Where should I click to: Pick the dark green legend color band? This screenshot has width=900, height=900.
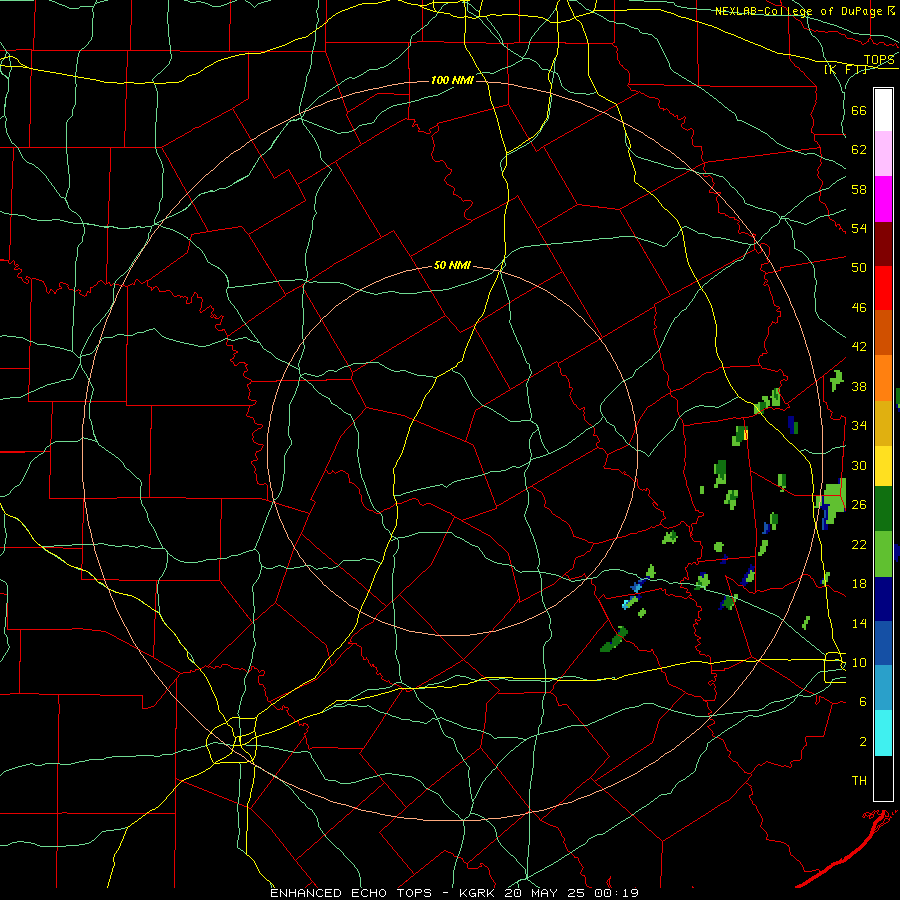(x=883, y=510)
